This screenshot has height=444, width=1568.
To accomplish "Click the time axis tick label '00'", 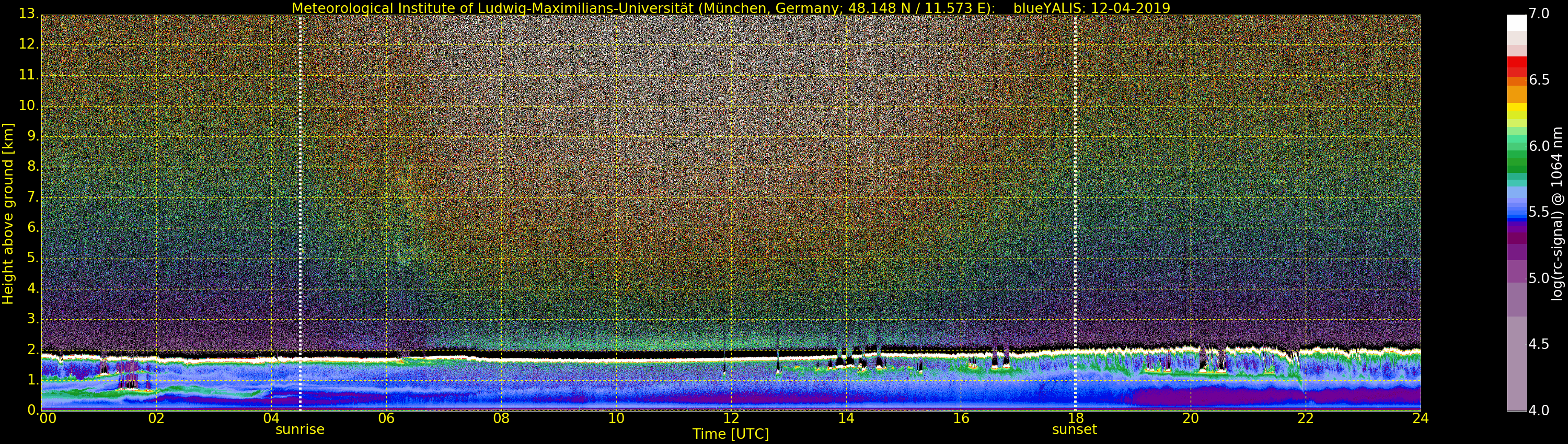I will tap(48, 418).
